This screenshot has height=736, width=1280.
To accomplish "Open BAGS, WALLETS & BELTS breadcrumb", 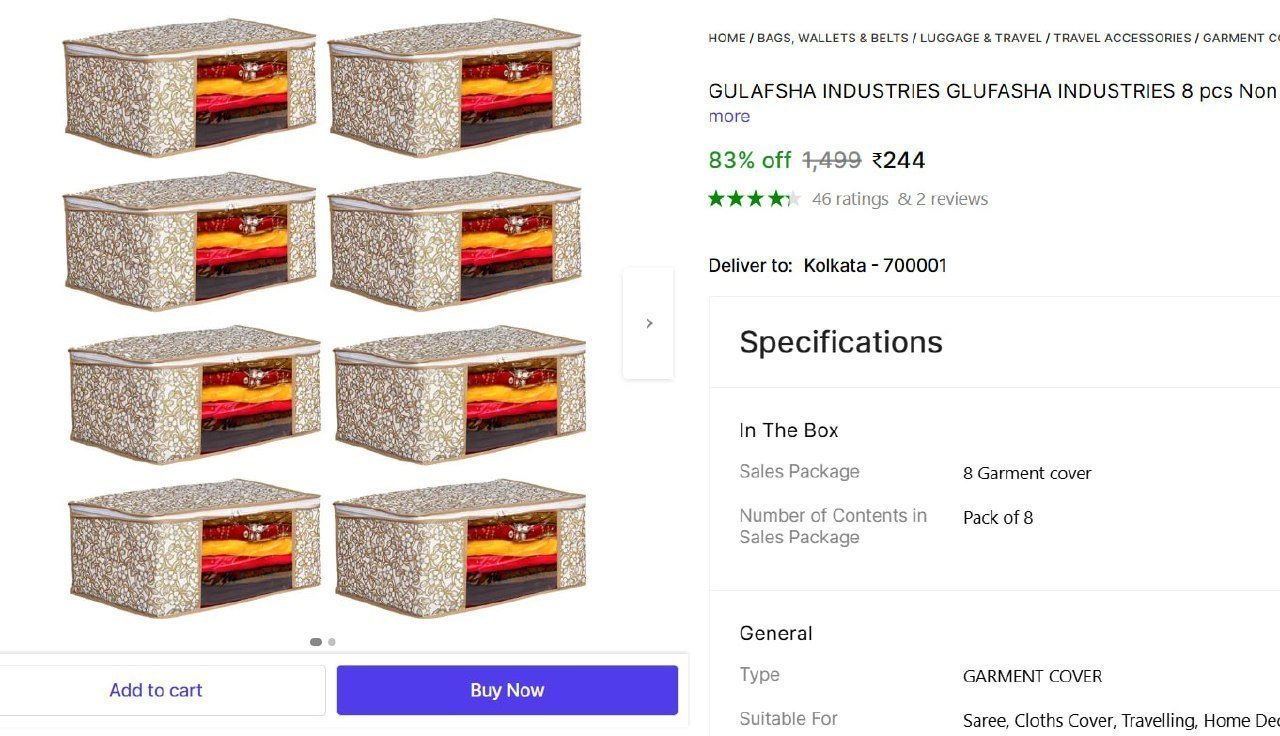I will click(x=833, y=38).
